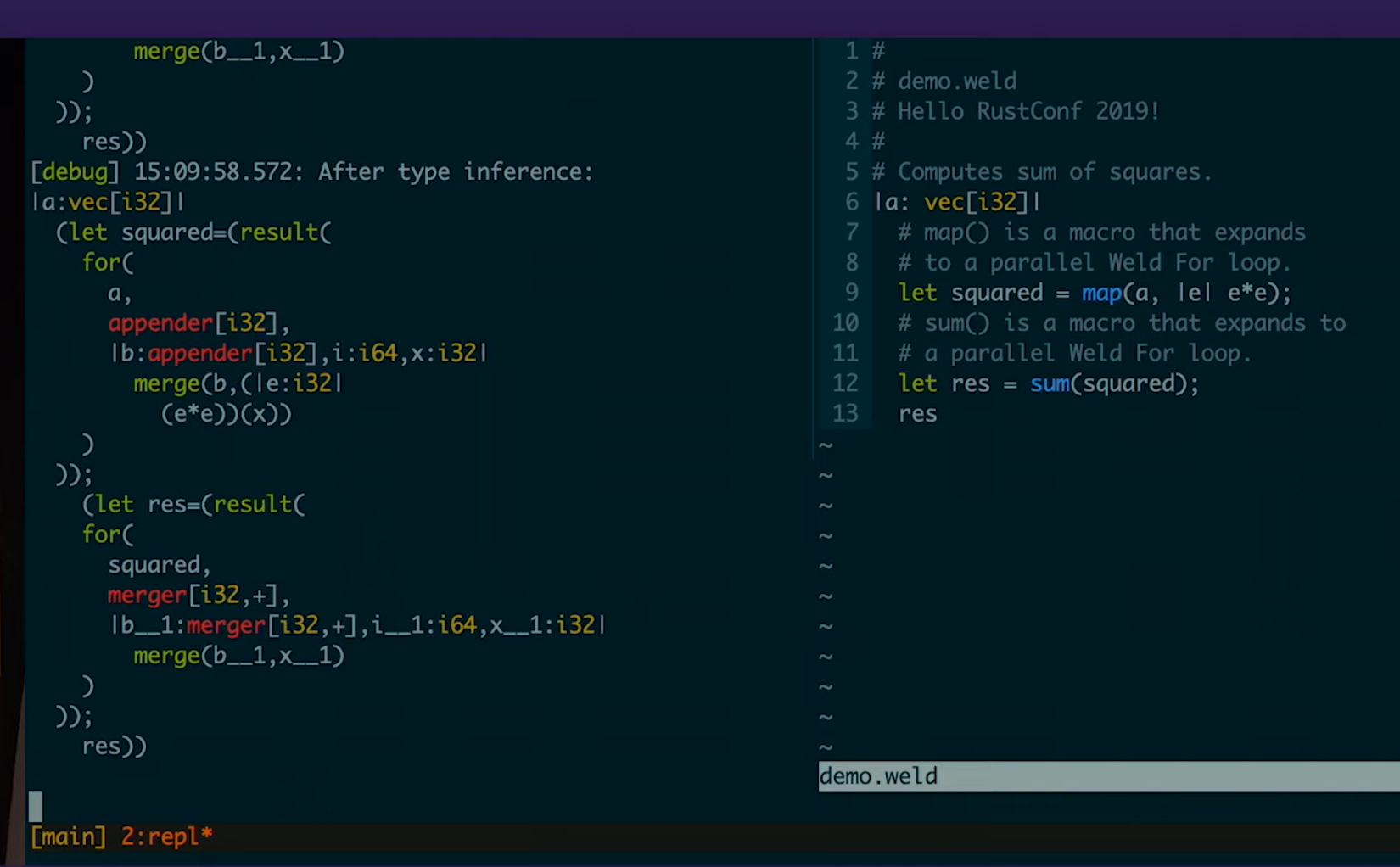Click the comment '# demo.weld' on line 2

[x=944, y=81]
